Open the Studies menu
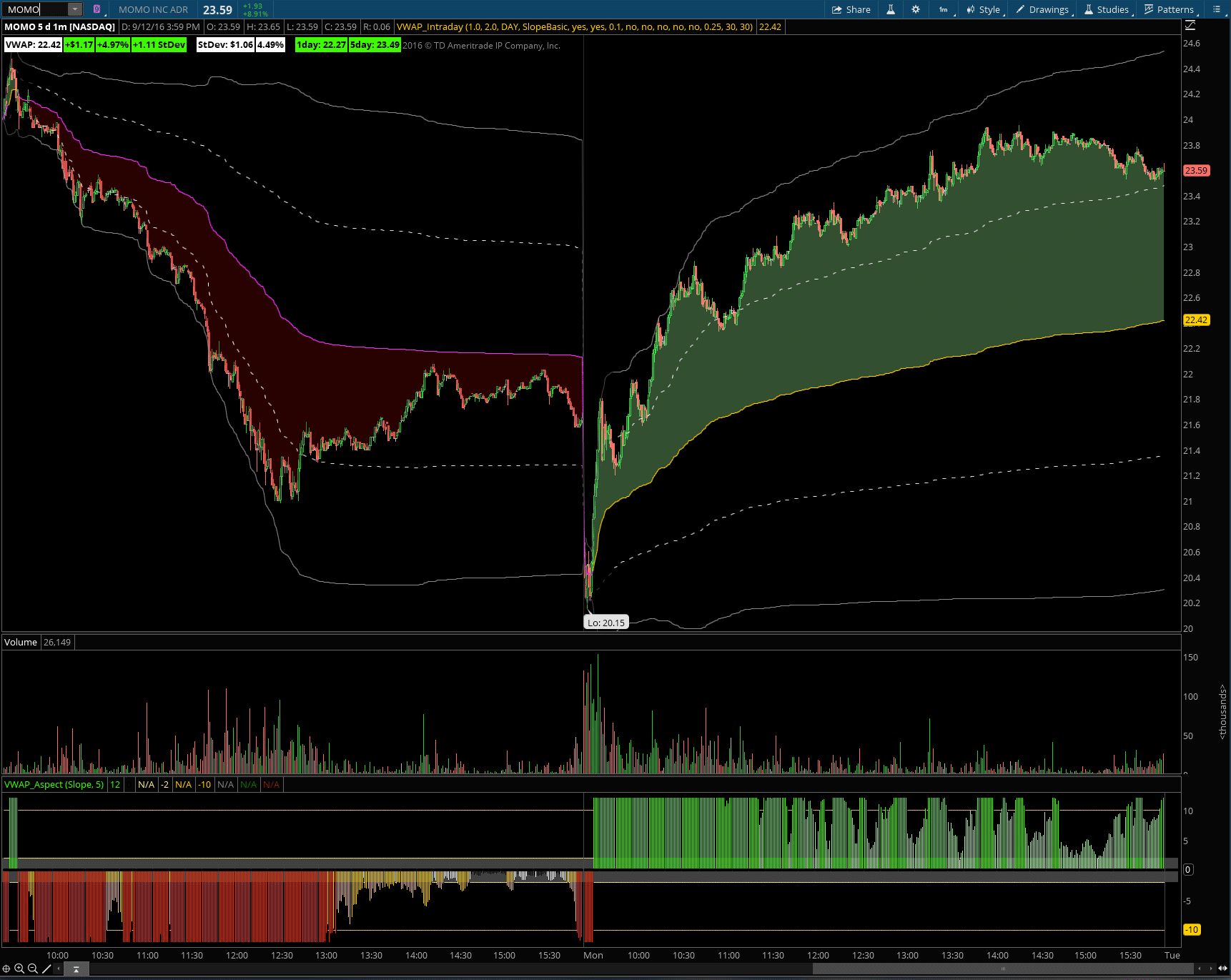 1107,9
